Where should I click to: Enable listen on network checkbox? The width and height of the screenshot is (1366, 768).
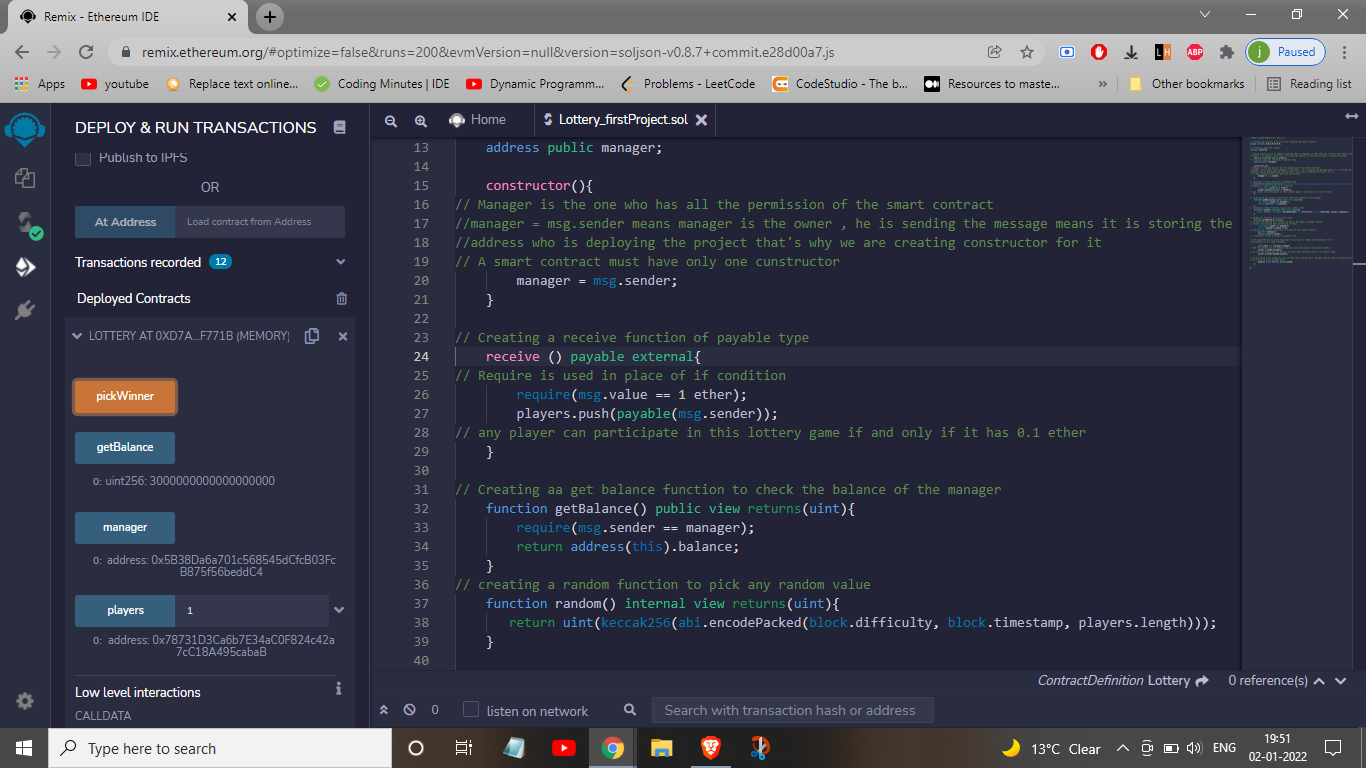point(471,710)
